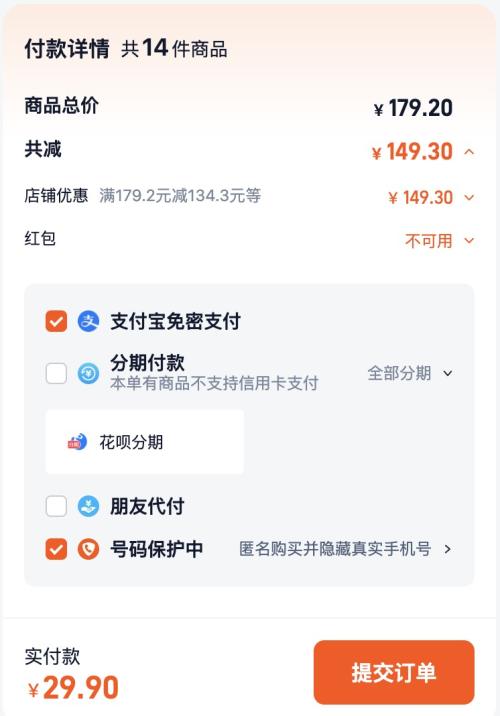Image resolution: width=500 pixels, height=716 pixels.
Task: Click the Alipay logo icon
Action: [x=88, y=321]
